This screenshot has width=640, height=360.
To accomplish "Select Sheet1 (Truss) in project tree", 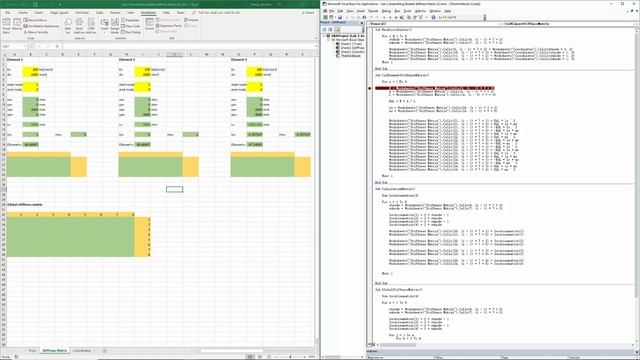I will pyautogui.click(x=351, y=44).
